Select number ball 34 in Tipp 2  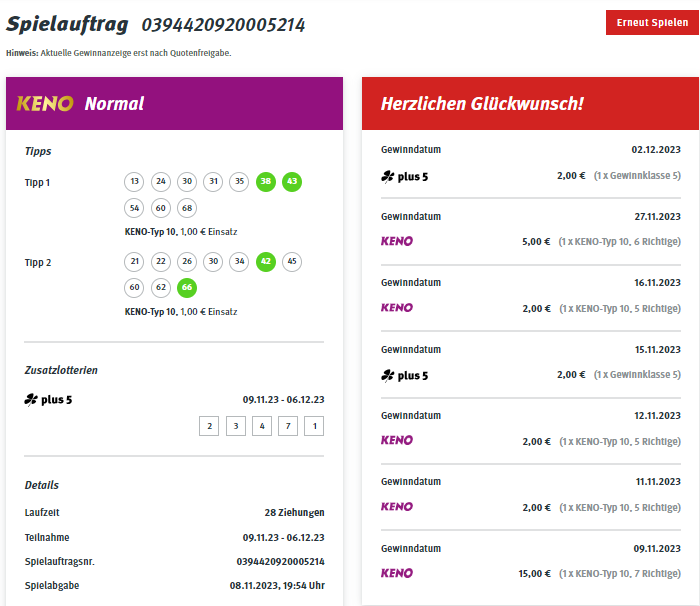tap(239, 261)
